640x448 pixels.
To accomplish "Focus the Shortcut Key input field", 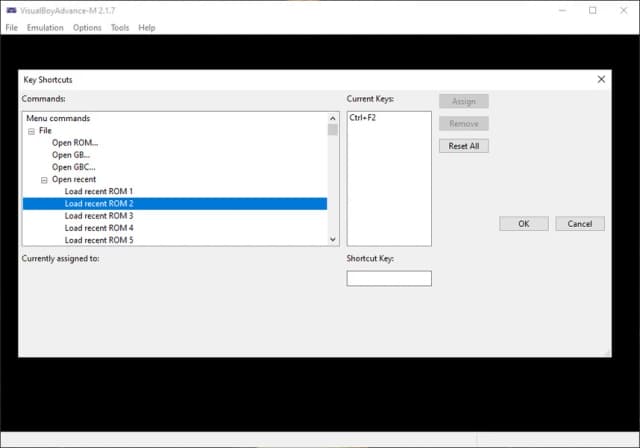I will click(x=389, y=278).
